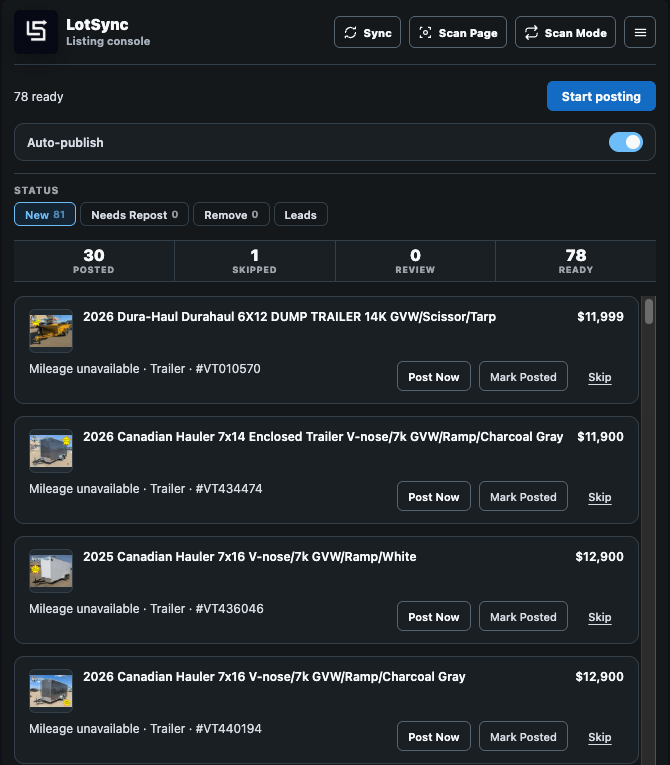
Task: Toggle the Auto-publish switch
Action: click(626, 142)
